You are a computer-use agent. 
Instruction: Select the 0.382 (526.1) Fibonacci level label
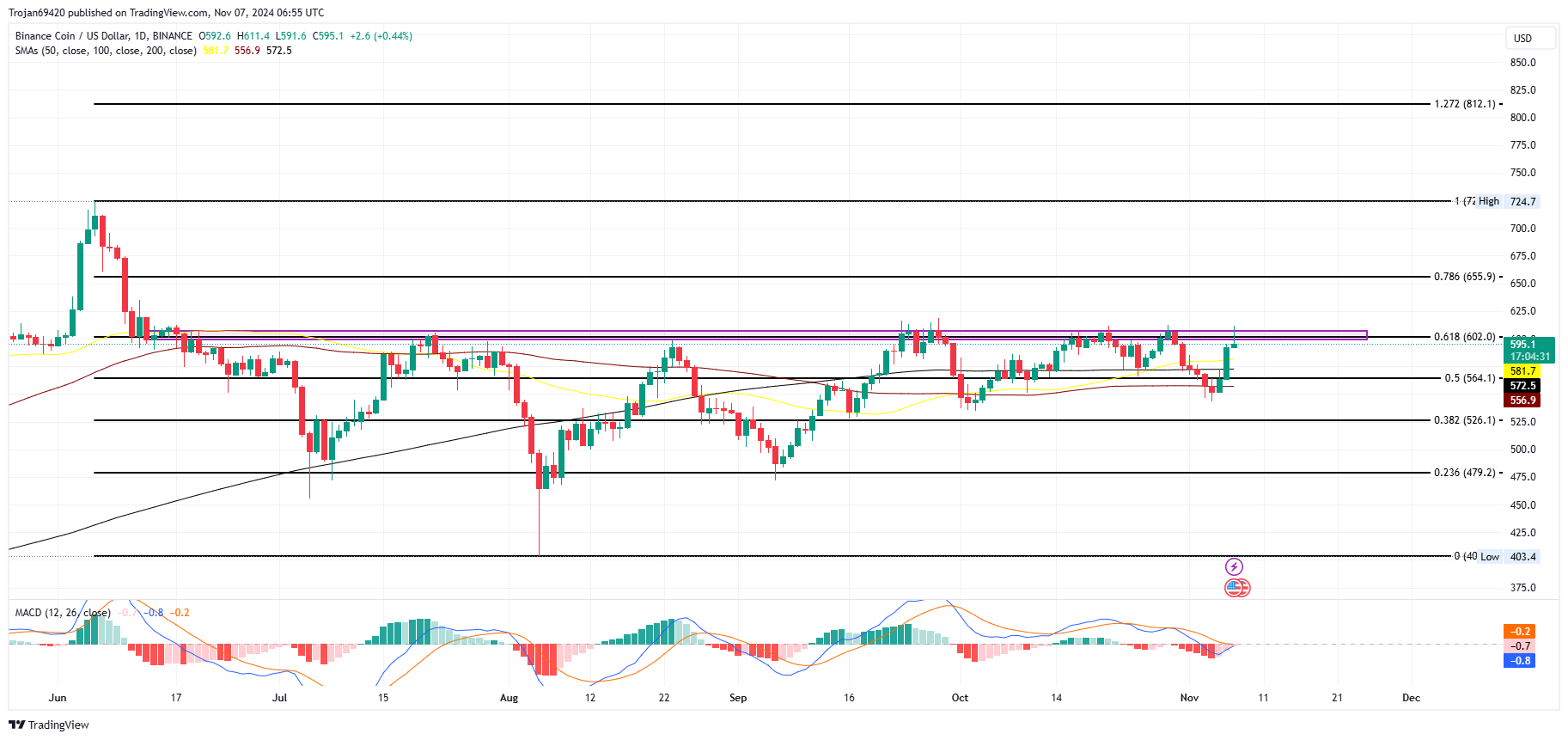pyautogui.click(x=1464, y=420)
